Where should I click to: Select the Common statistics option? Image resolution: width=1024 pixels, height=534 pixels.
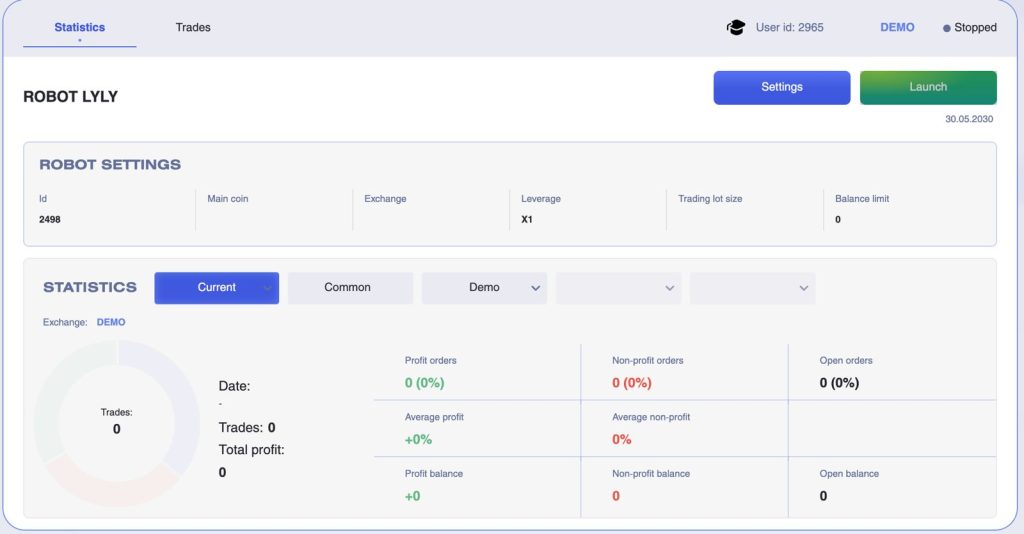pos(348,288)
